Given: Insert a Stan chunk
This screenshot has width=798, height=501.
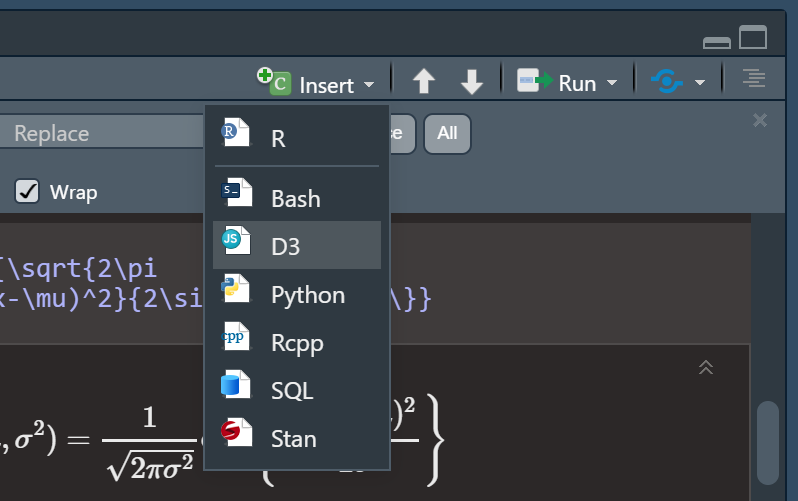Looking at the screenshot, I should 297,437.
